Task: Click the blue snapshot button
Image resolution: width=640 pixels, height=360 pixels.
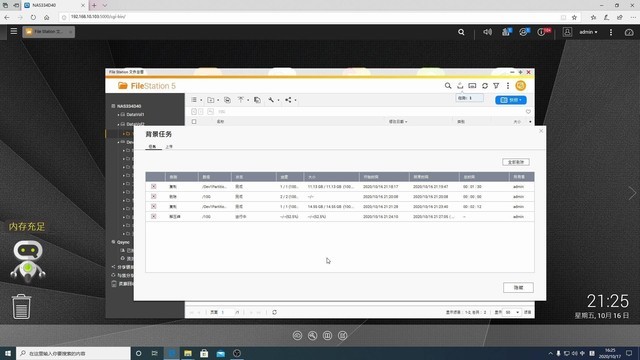Action: coord(511,100)
